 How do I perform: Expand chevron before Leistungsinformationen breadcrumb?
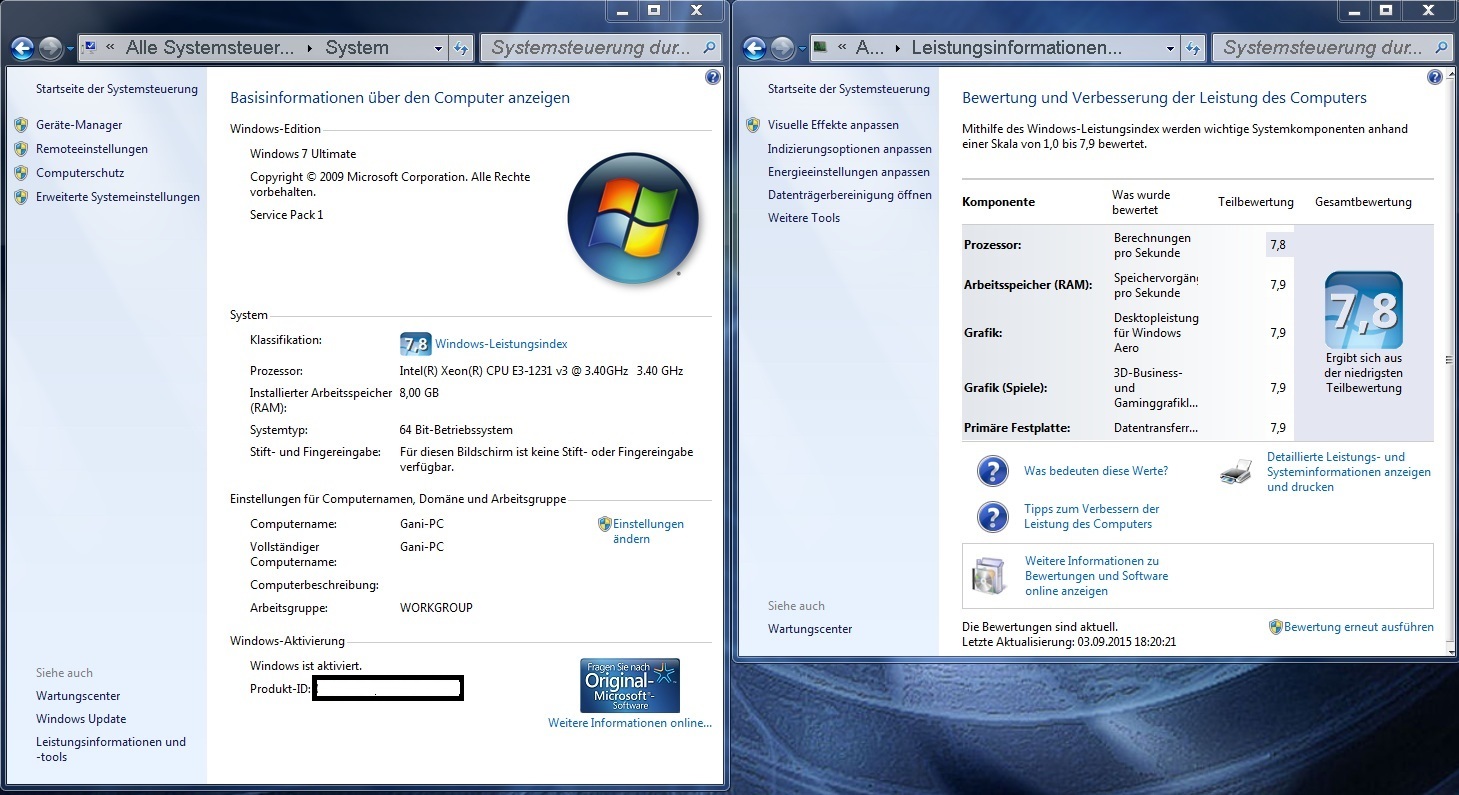pos(898,47)
